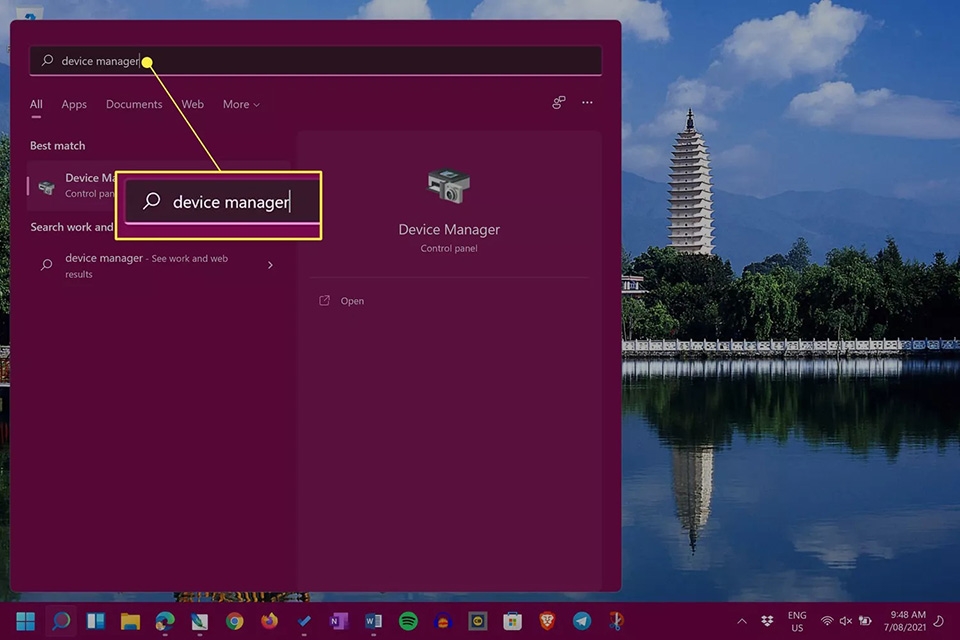Viewport: 960px width, 640px height.
Task: Click Open to launch Device Manager
Action: point(352,300)
